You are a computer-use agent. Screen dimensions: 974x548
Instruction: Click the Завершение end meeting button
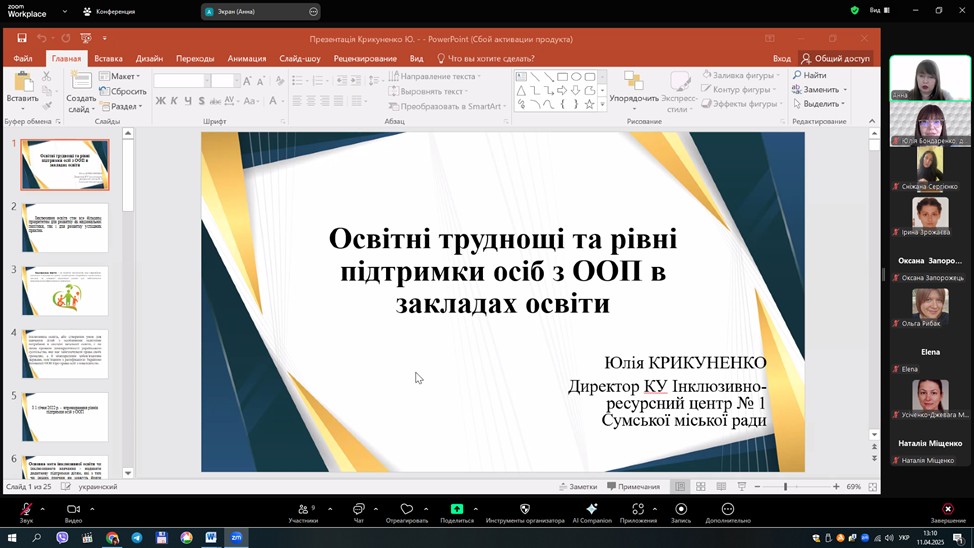coord(947,510)
